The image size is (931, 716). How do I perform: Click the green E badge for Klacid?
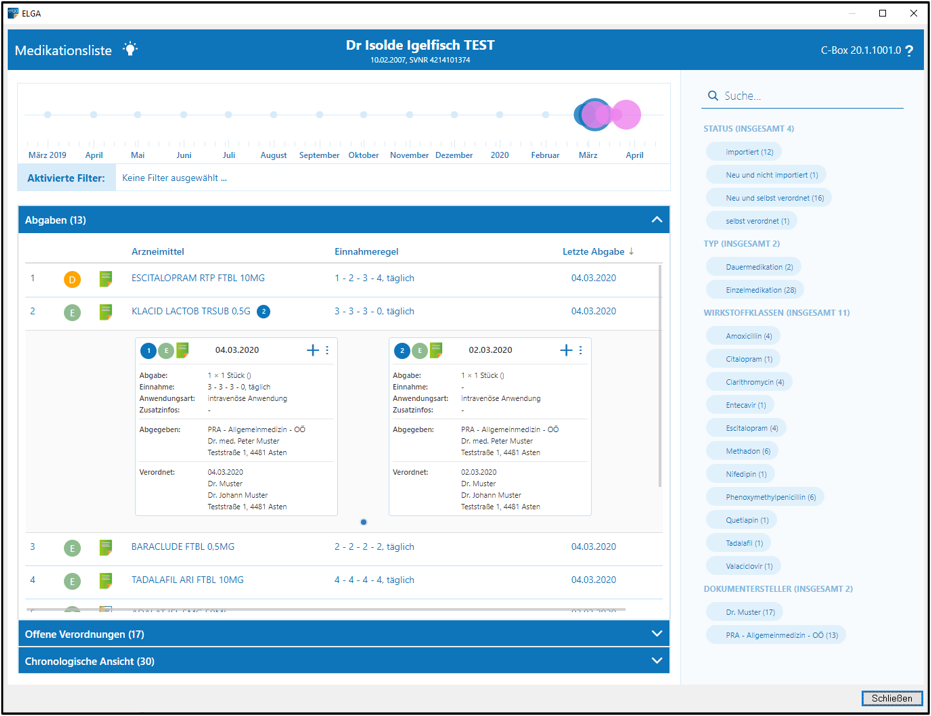[72, 312]
